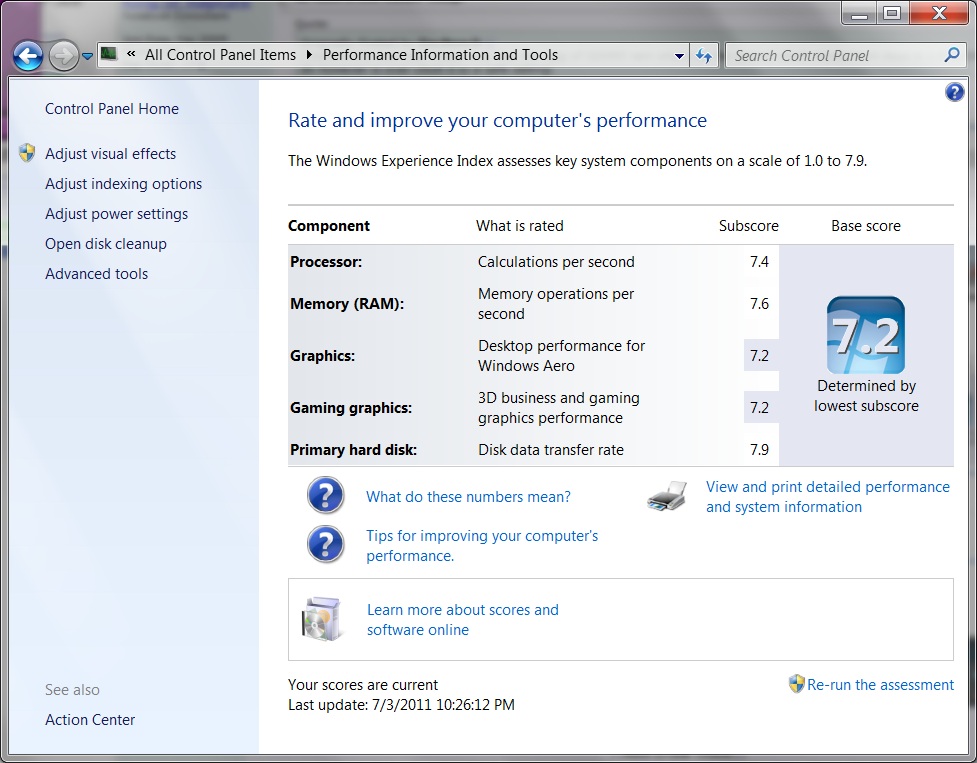Open the address bar history dropdown
This screenshot has height=763, width=977.
pos(679,55)
